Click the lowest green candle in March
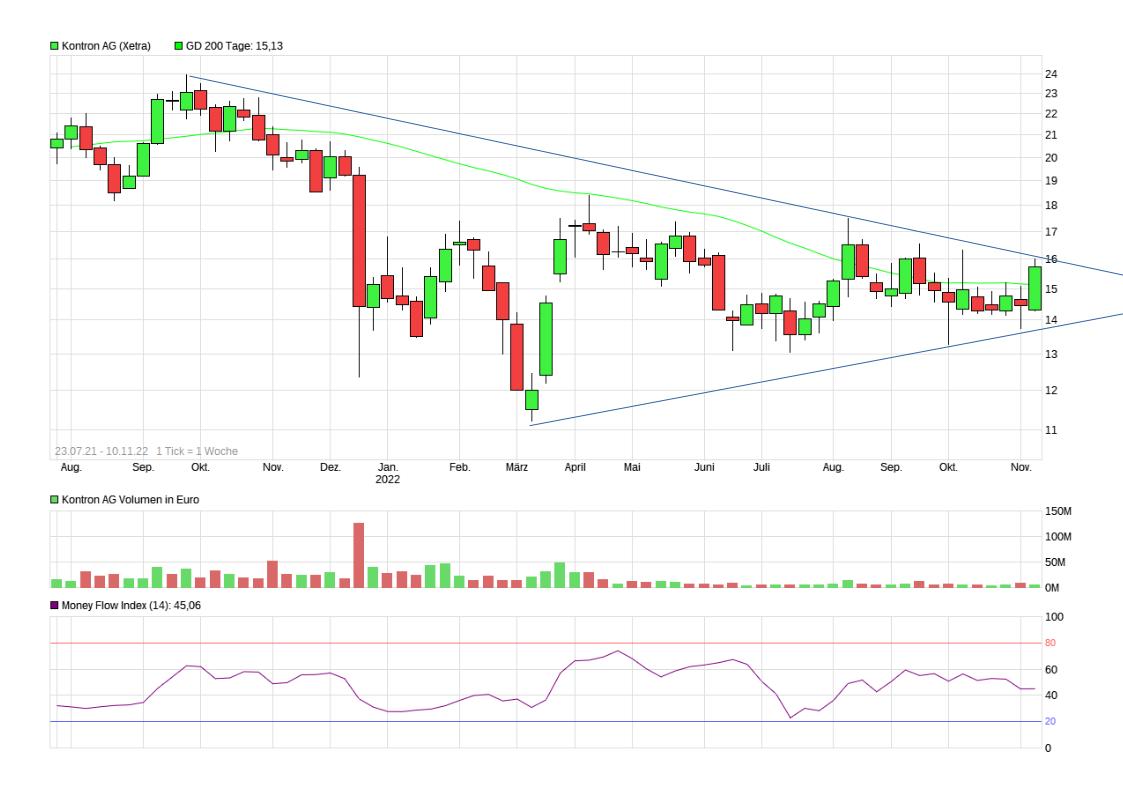The image size is (1123, 794). pyautogui.click(x=532, y=400)
